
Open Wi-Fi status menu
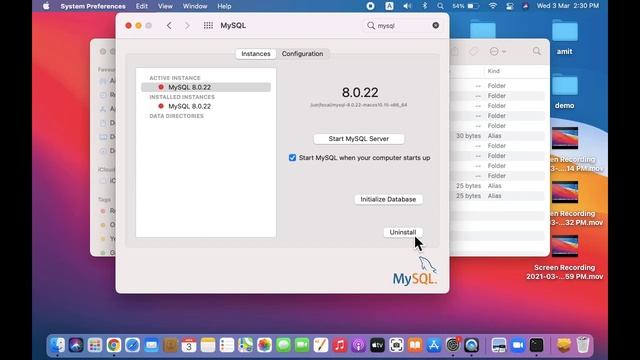493,6
